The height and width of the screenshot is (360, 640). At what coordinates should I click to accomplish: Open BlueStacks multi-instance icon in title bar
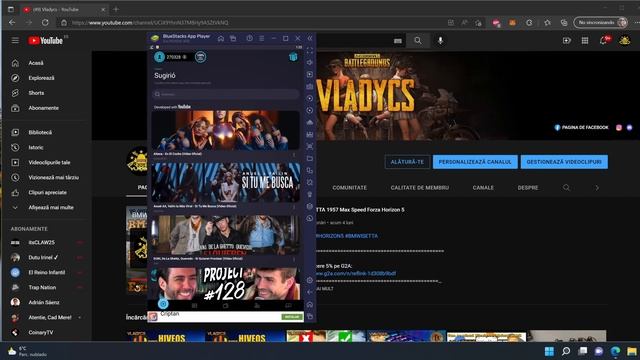233,38
